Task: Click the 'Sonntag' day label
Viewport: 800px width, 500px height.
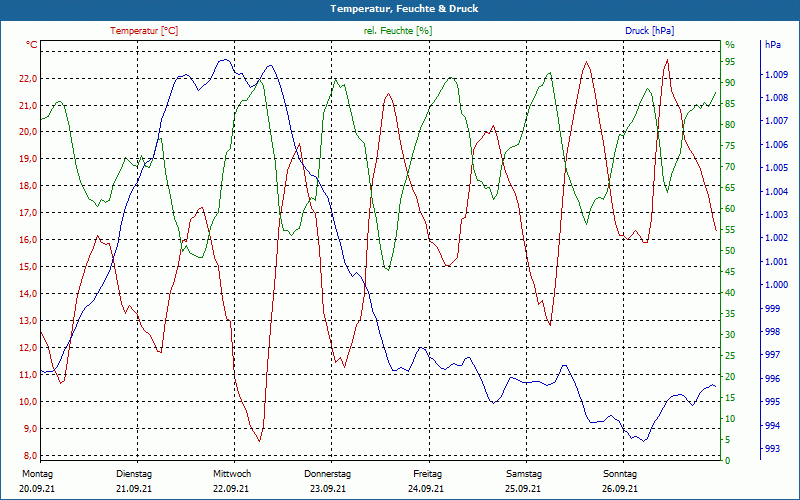Action: click(x=620, y=473)
